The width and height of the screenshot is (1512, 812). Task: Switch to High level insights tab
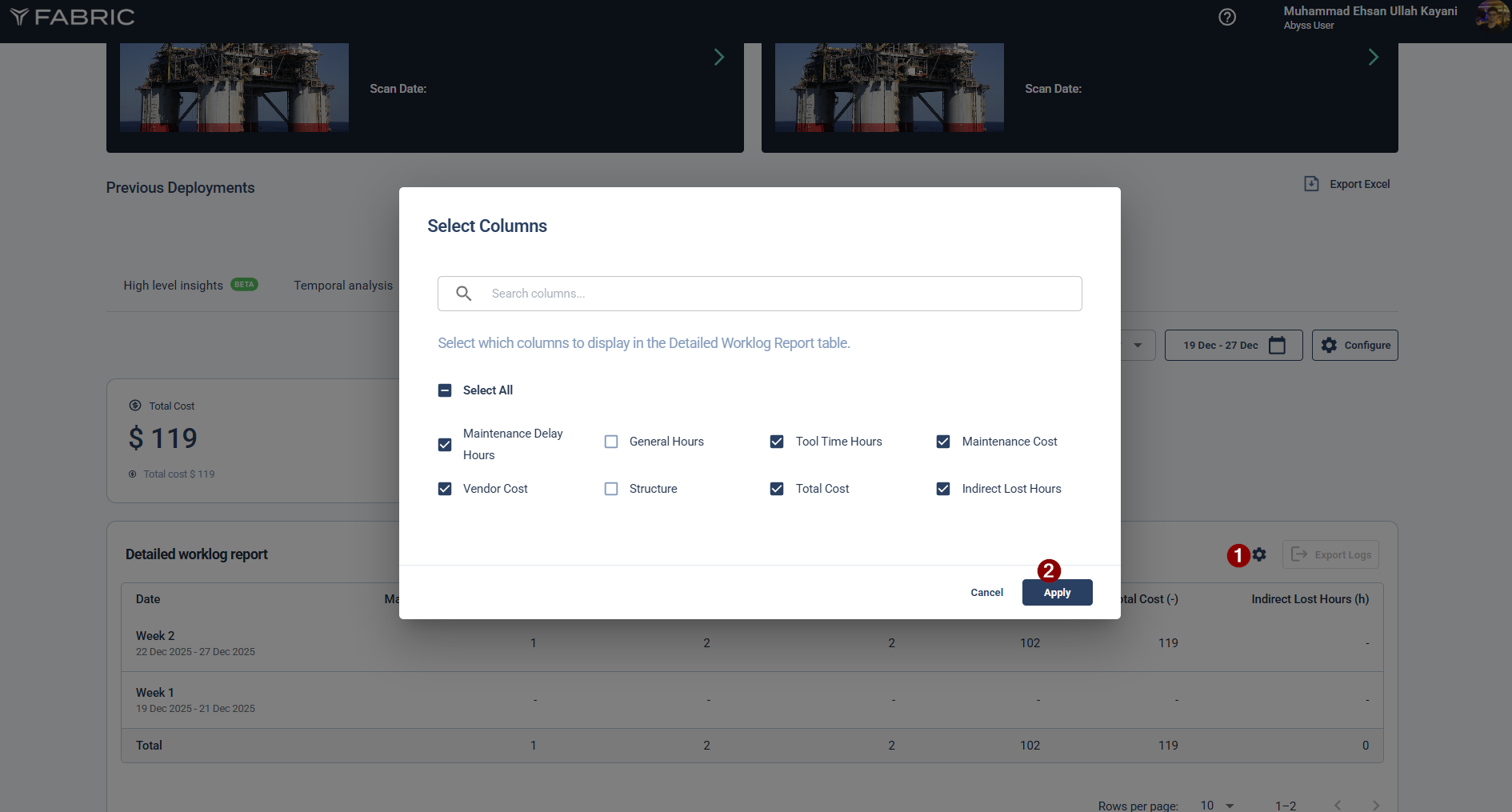[x=174, y=286]
